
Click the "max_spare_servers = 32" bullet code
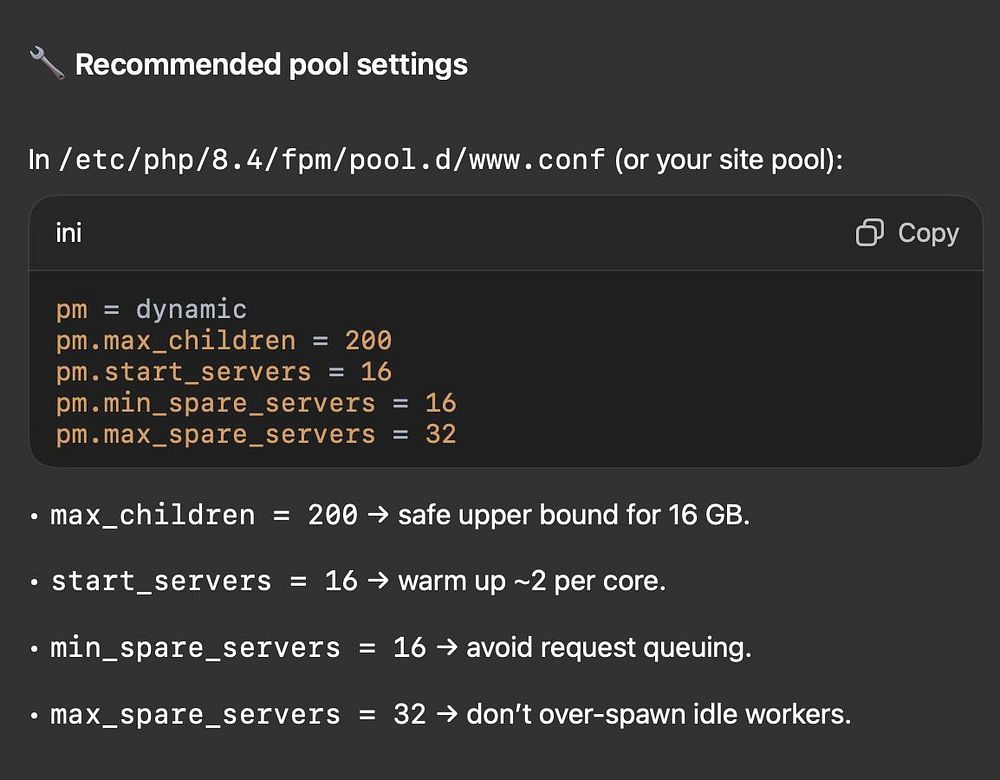point(238,715)
